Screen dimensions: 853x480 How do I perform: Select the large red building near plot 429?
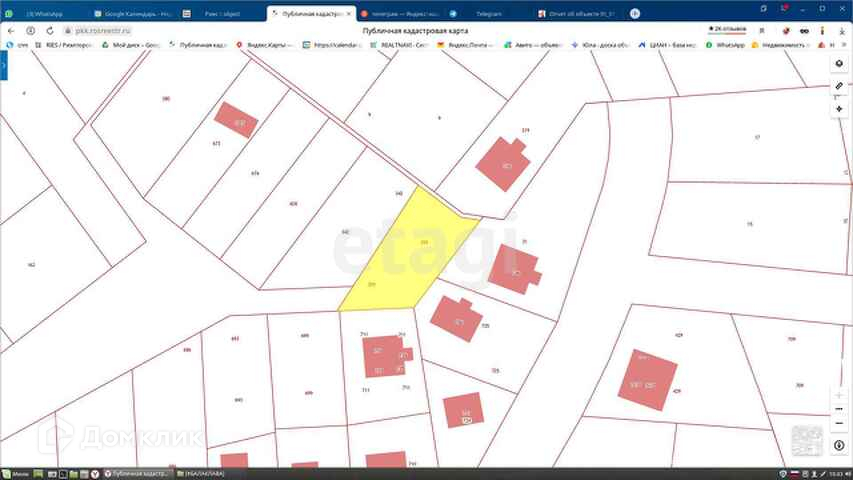tap(647, 380)
